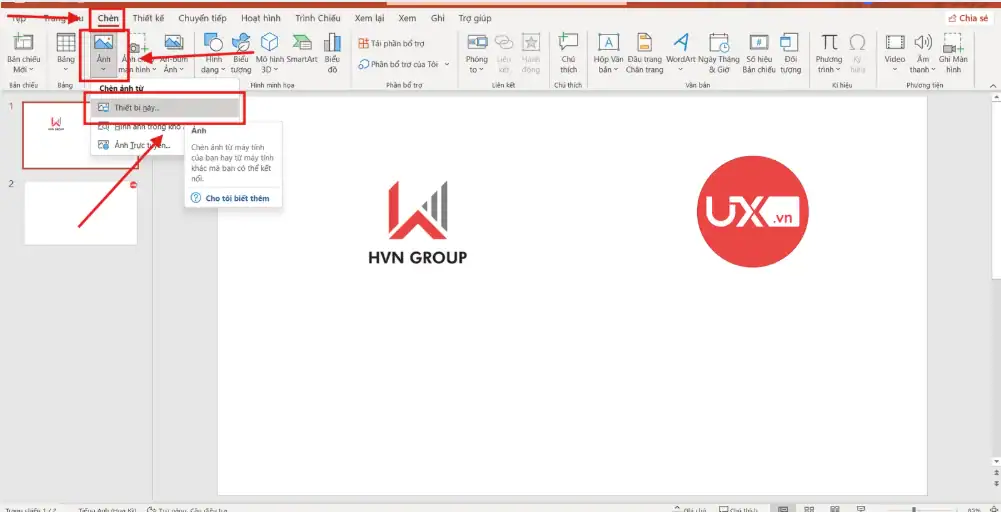Add a new slide with Bản chiếu Mới
This screenshot has width=1001, height=512.
click(x=24, y=53)
